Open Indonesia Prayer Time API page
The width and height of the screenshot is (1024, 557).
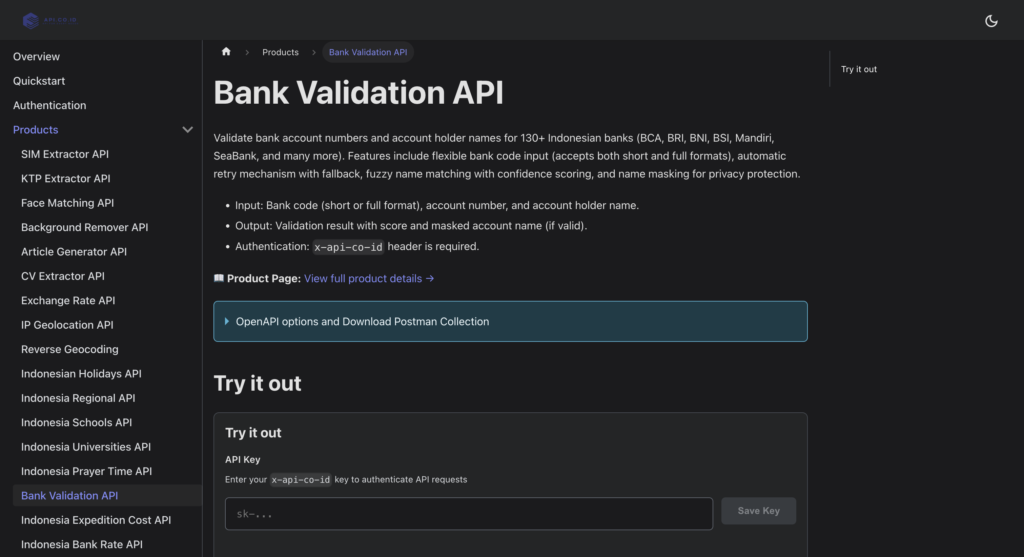coord(86,471)
